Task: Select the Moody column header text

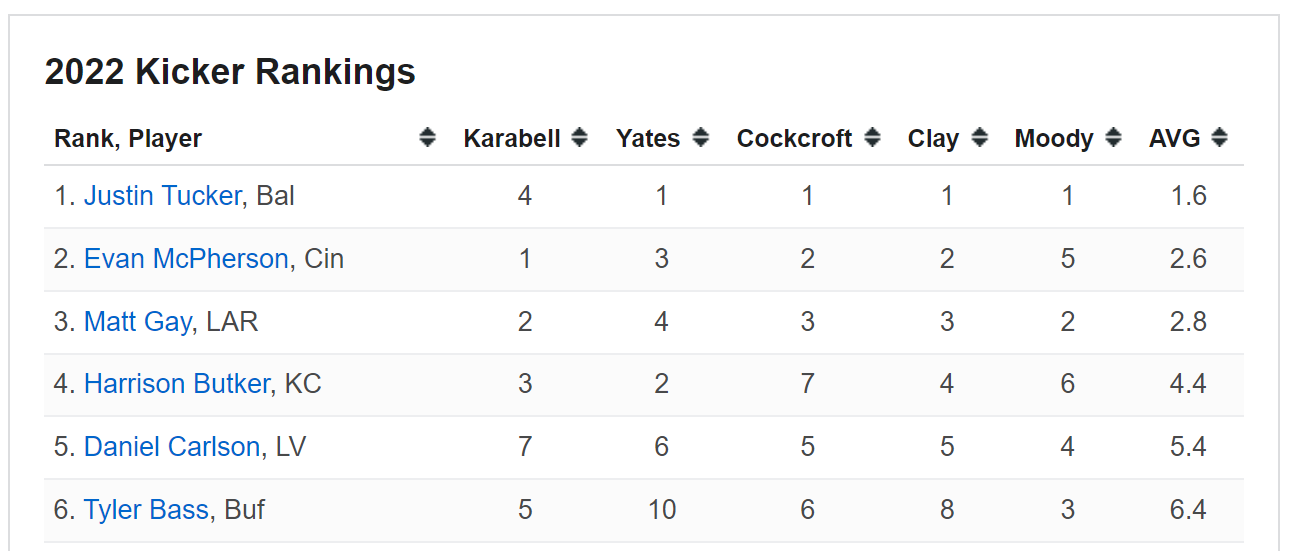Action: [x=1054, y=139]
